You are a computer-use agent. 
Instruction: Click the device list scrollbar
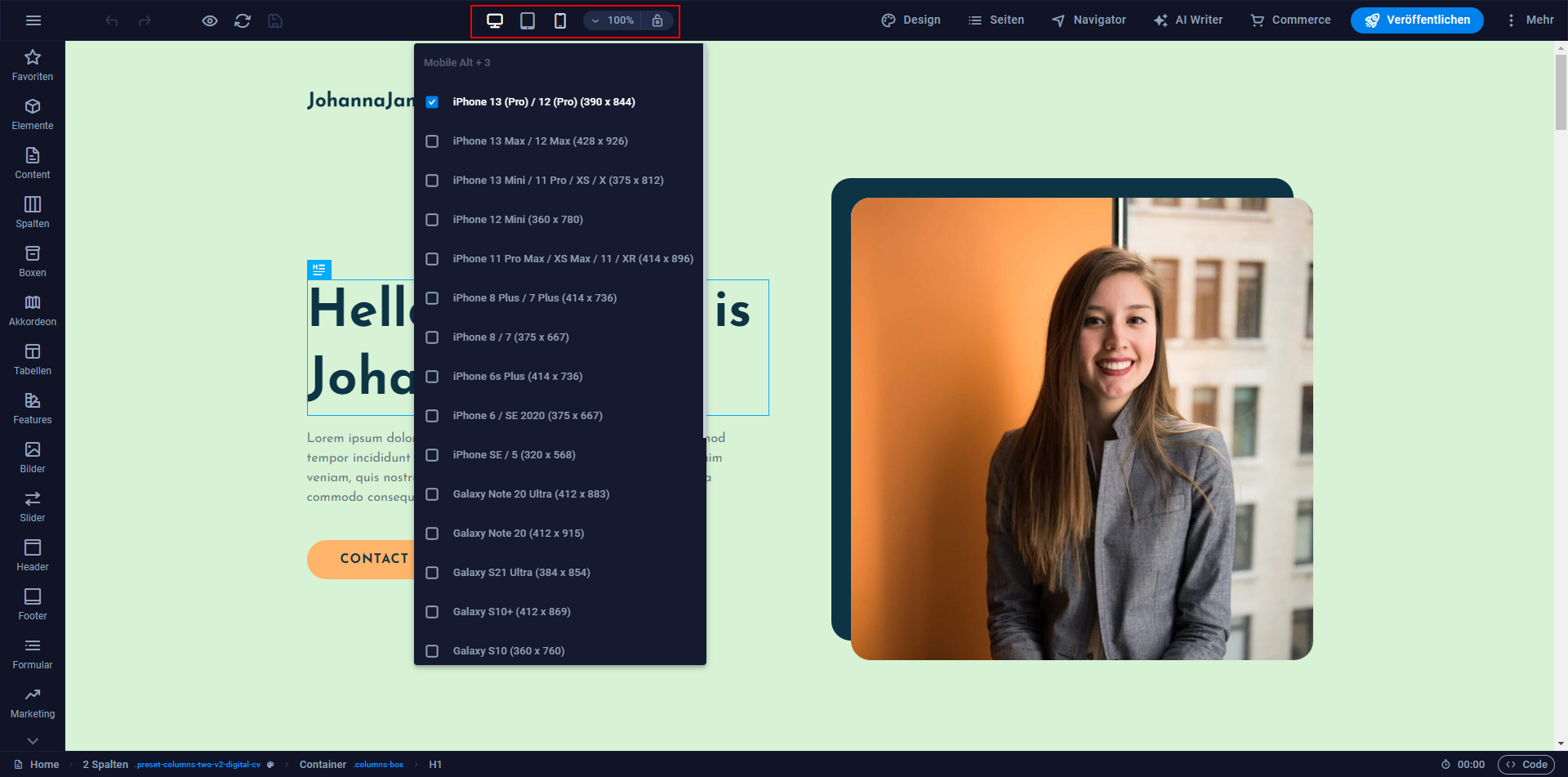tap(705, 241)
